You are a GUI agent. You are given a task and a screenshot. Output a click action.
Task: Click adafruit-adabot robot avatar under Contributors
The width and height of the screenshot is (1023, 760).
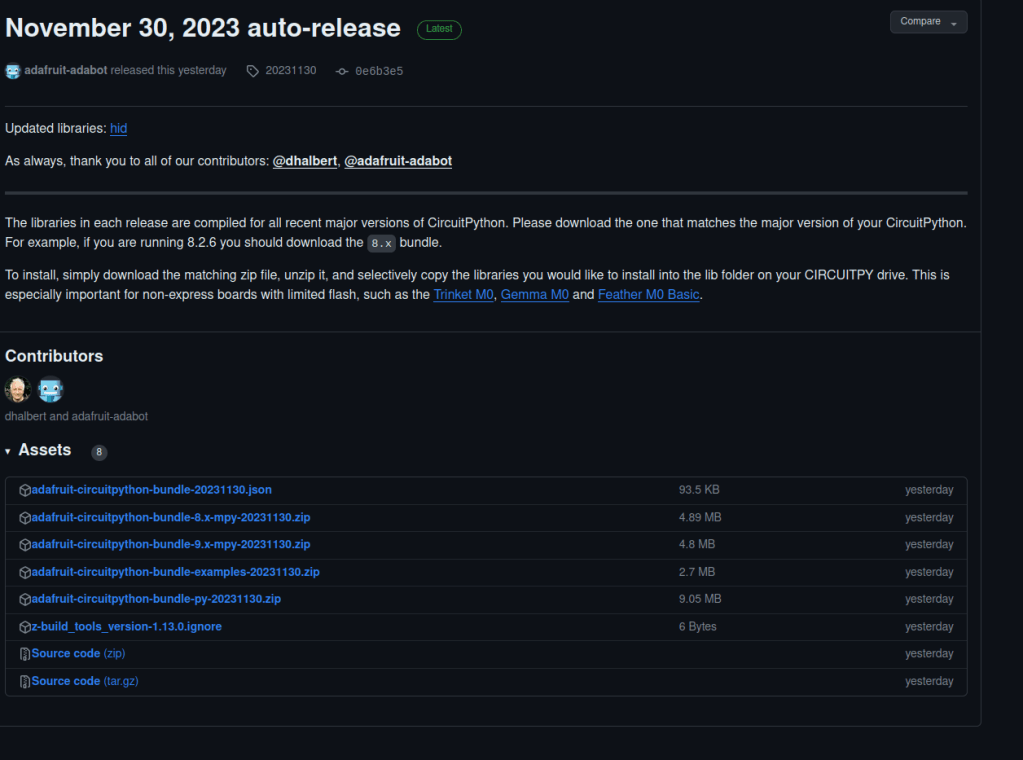pyautogui.click(x=50, y=389)
